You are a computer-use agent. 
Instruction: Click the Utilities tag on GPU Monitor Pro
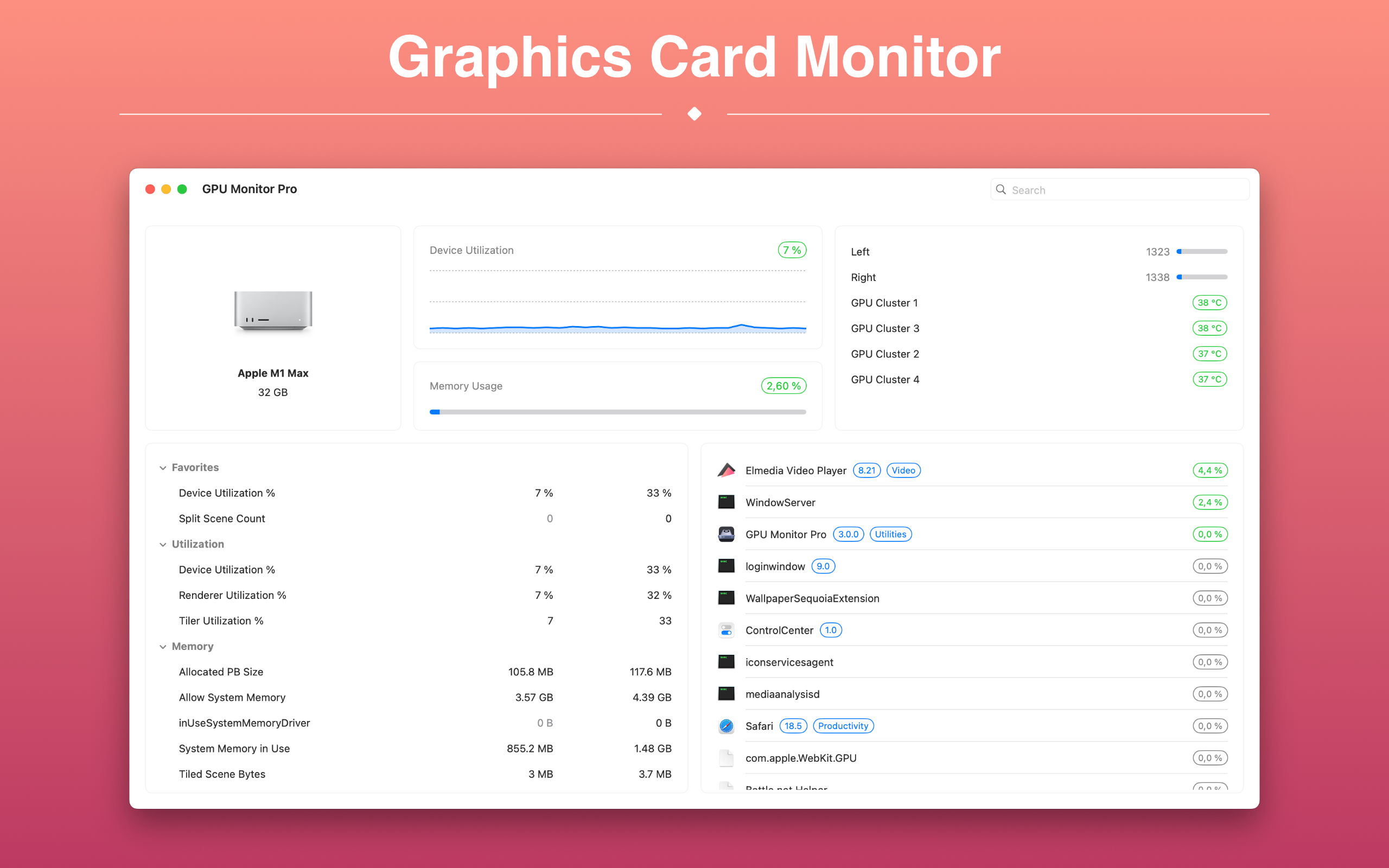(890, 534)
